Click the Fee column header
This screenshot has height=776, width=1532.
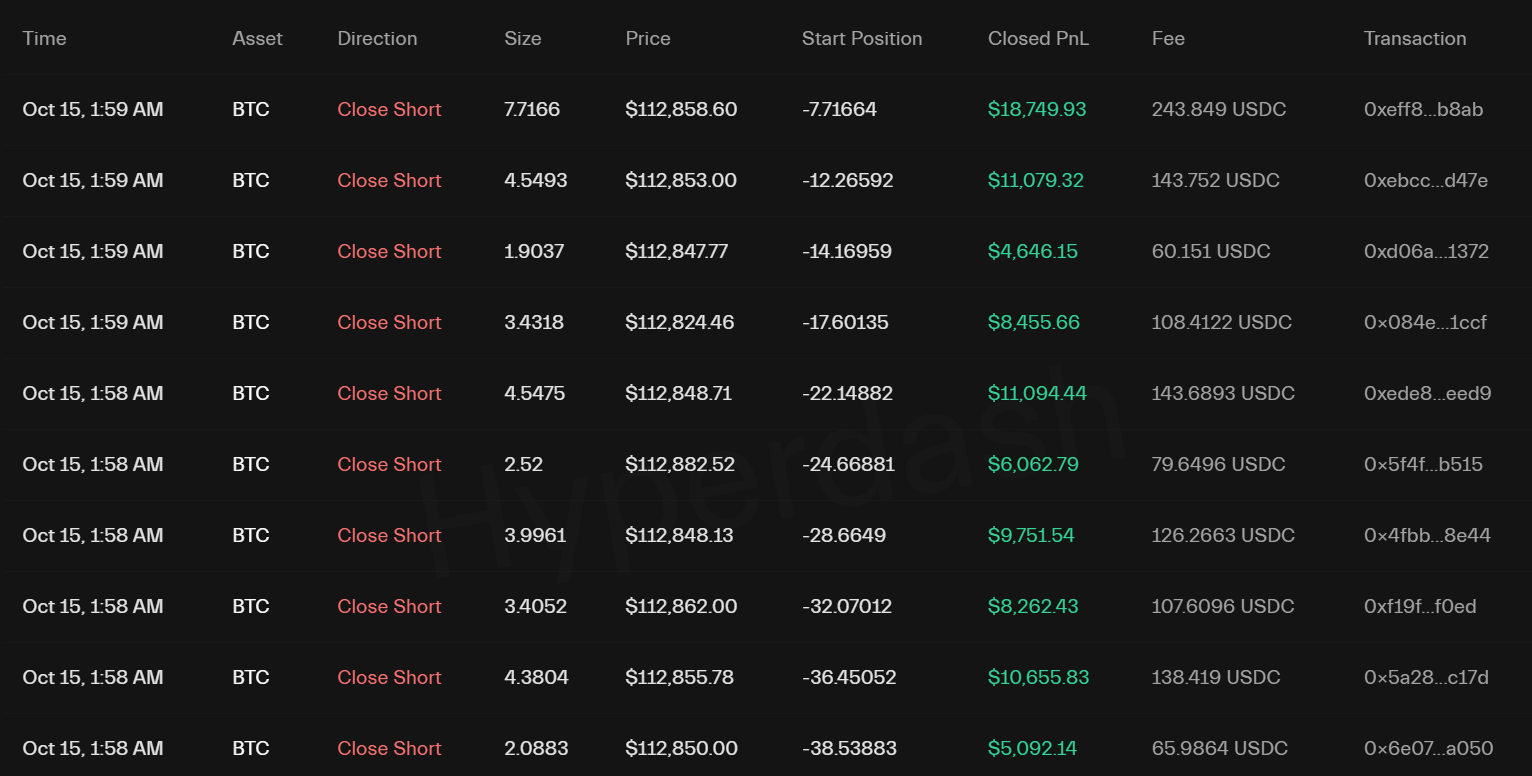[1168, 39]
